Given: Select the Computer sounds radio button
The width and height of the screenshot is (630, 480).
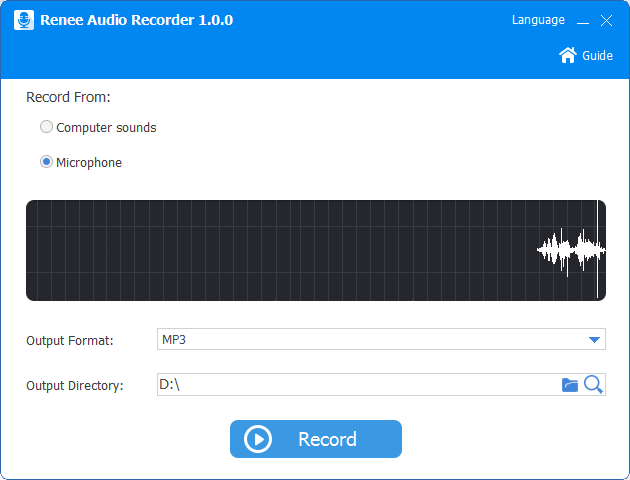Looking at the screenshot, I should (46, 127).
